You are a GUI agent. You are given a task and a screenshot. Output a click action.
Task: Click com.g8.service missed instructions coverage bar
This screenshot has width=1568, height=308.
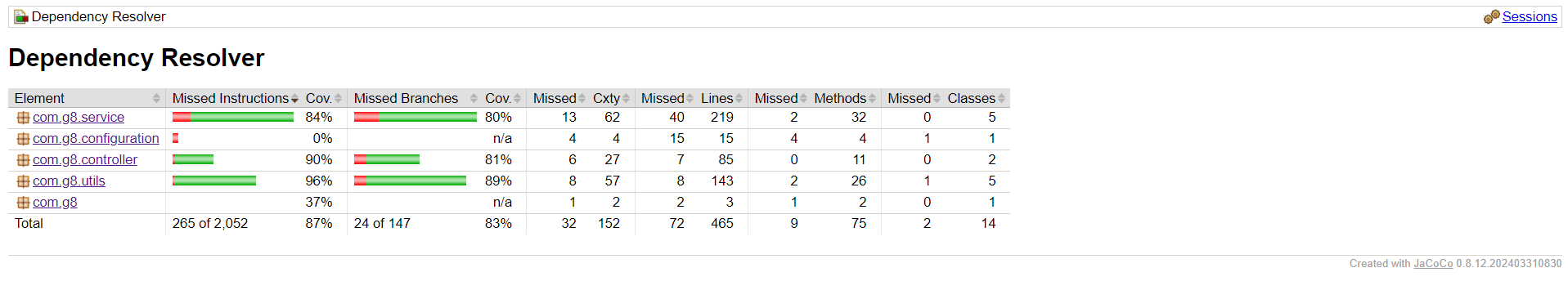point(233,118)
